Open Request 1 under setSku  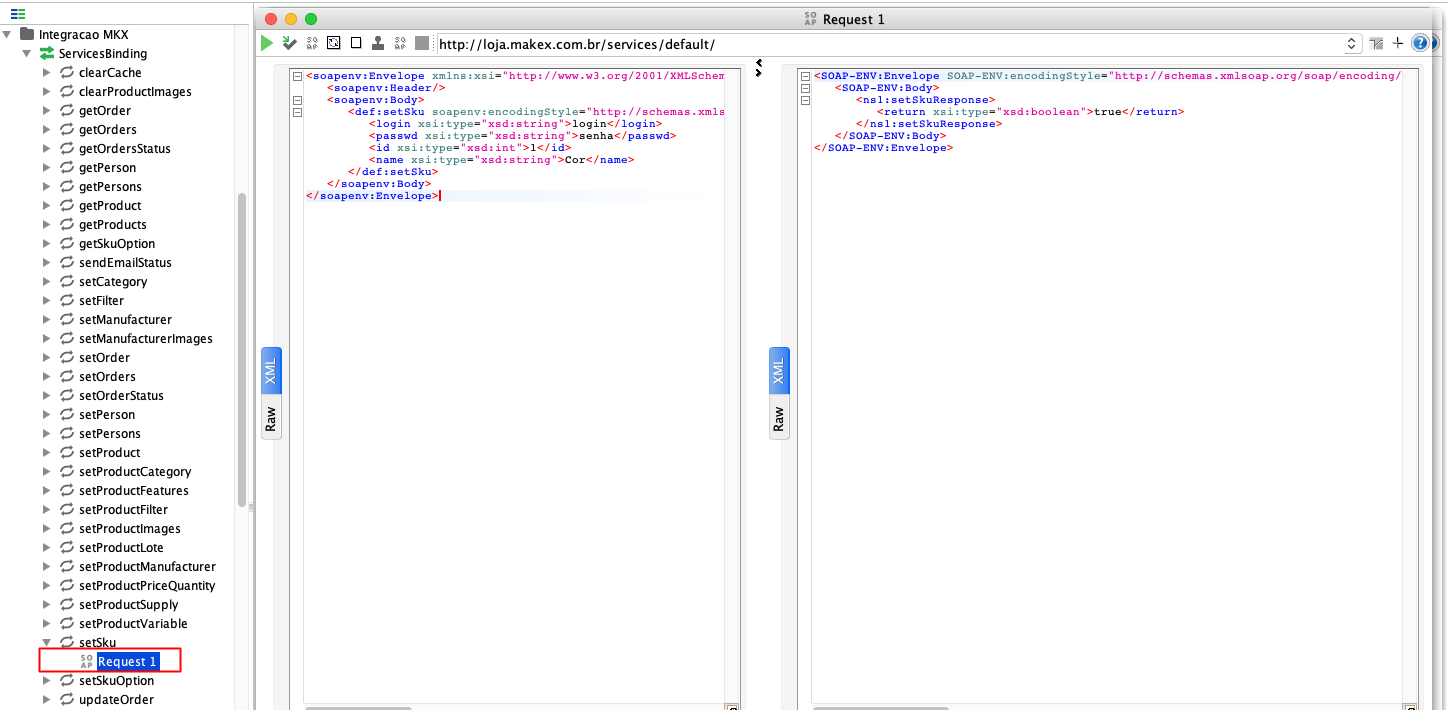(x=126, y=662)
